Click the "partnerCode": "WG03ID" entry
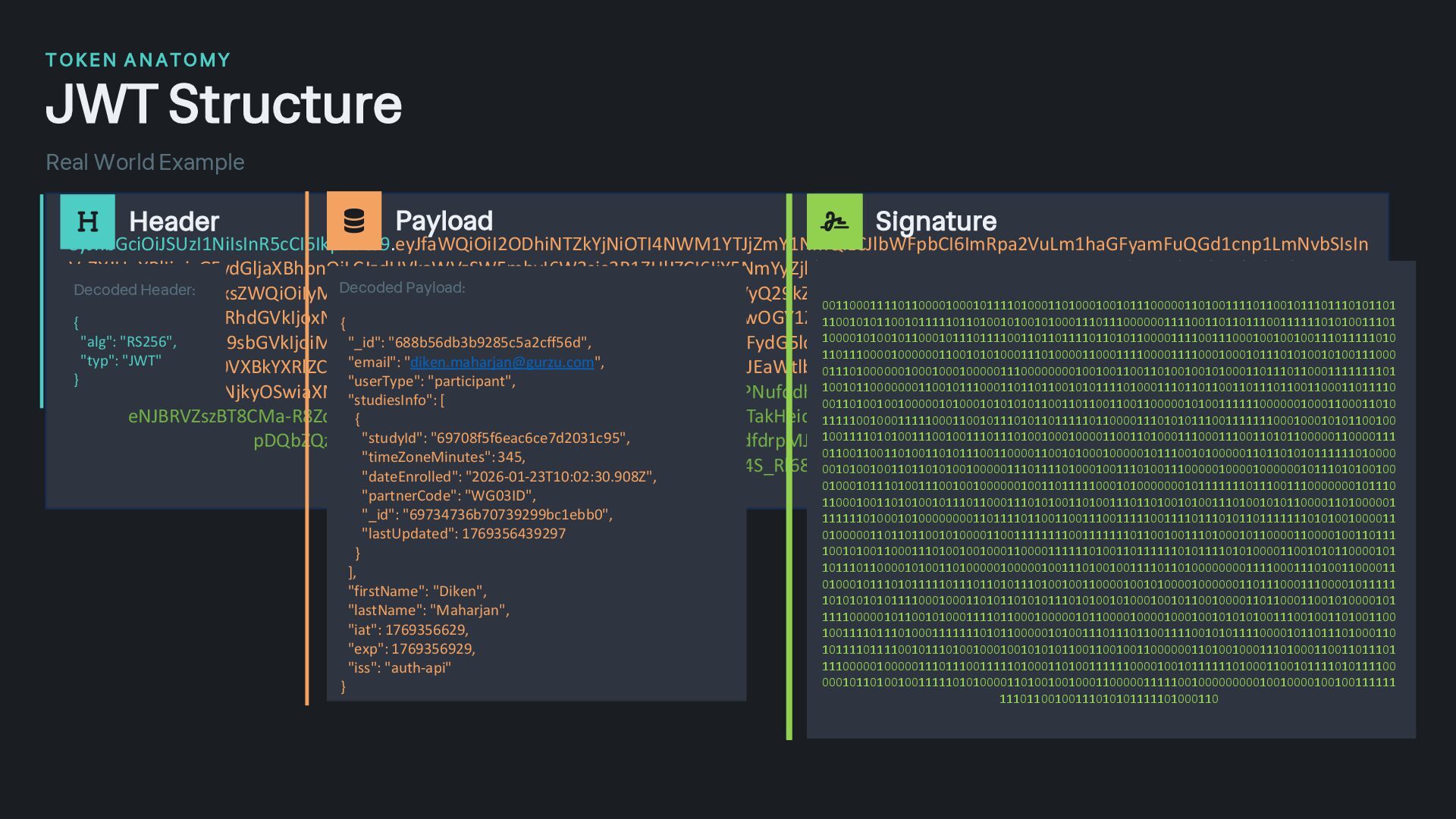The width and height of the screenshot is (1456, 819). tap(448, 496)
